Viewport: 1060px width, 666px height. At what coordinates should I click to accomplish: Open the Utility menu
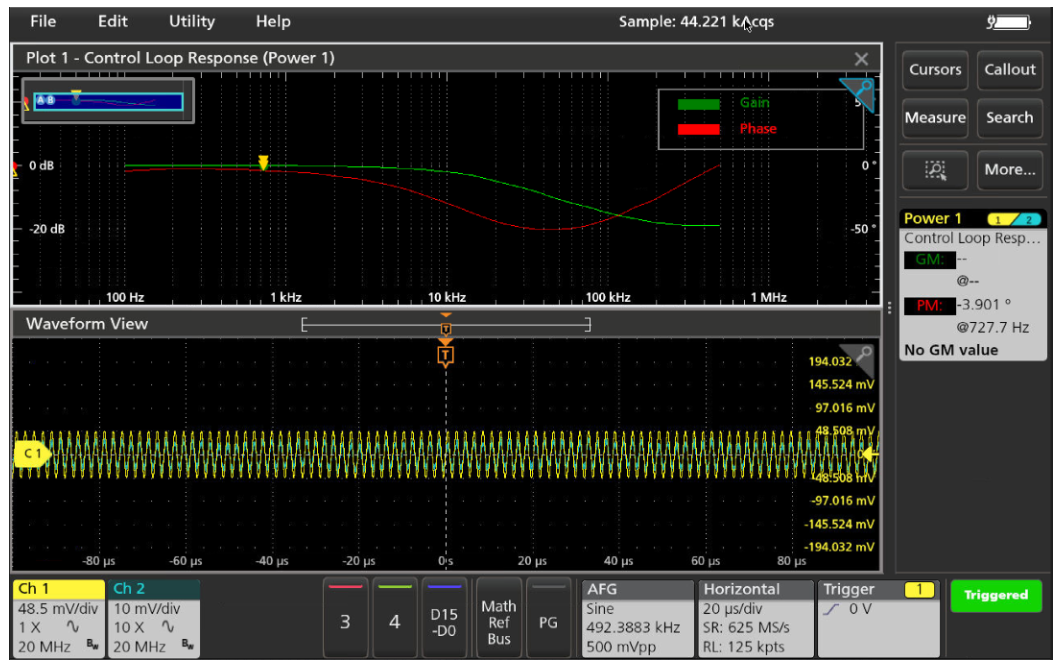191,21
